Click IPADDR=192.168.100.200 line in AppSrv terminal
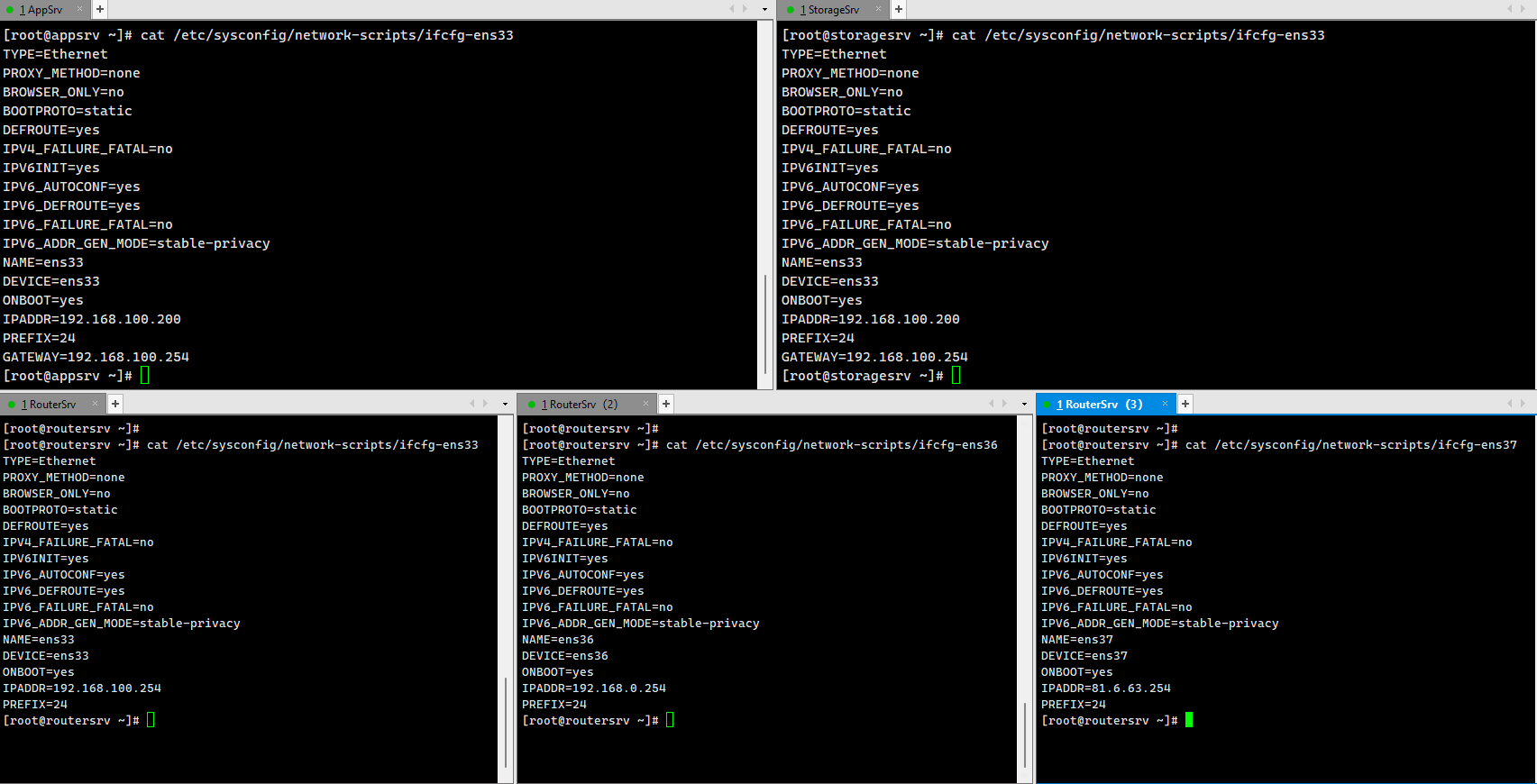The image size is (1537, 784). pos(92,319)
